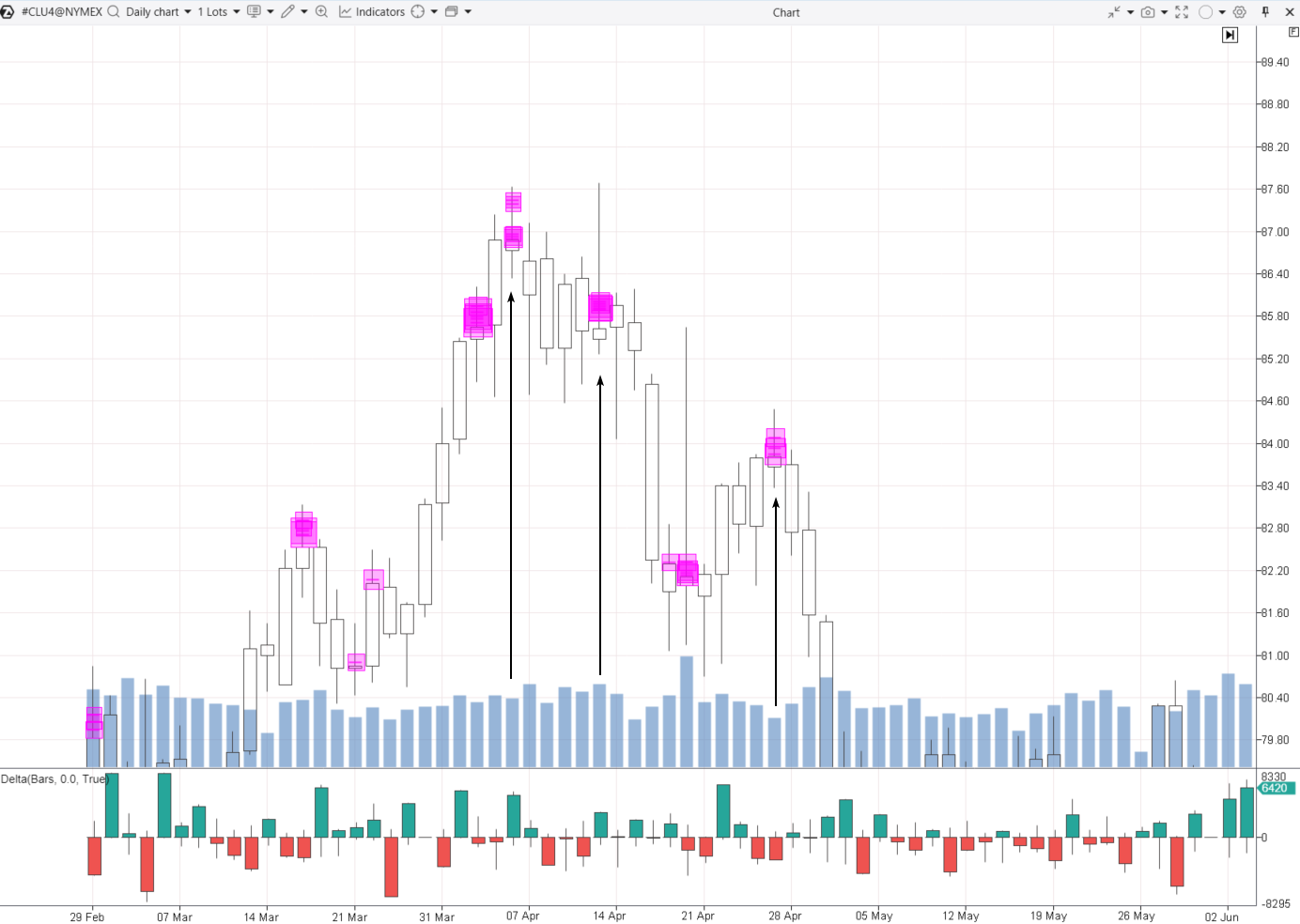Image resolution: width=1300 pixels, height=924 pixels.
Task: Toggle the circle link-color indicator
Action: coord(1206,12)
